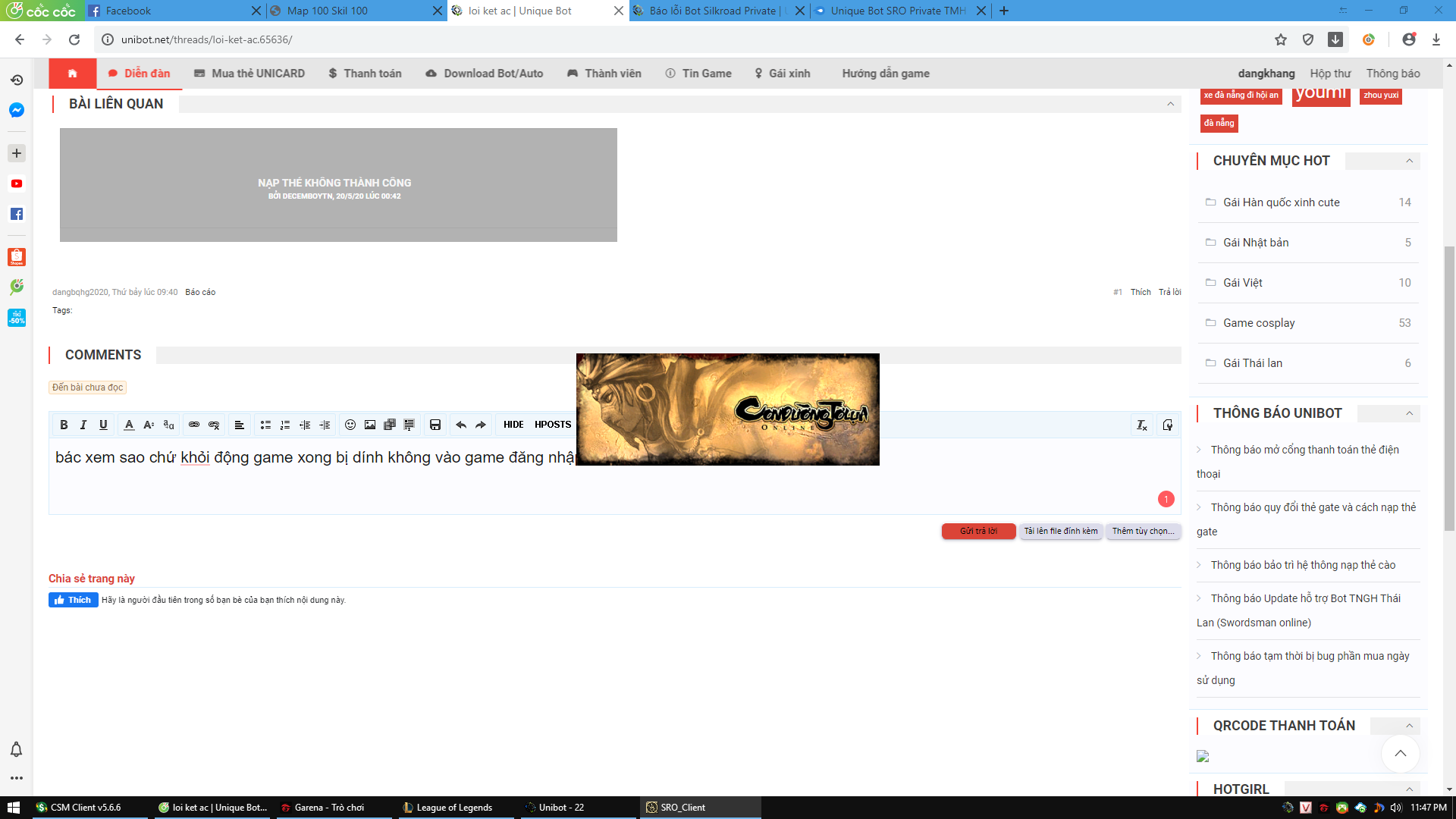Open the insert quote/code option

click(409, 425)
